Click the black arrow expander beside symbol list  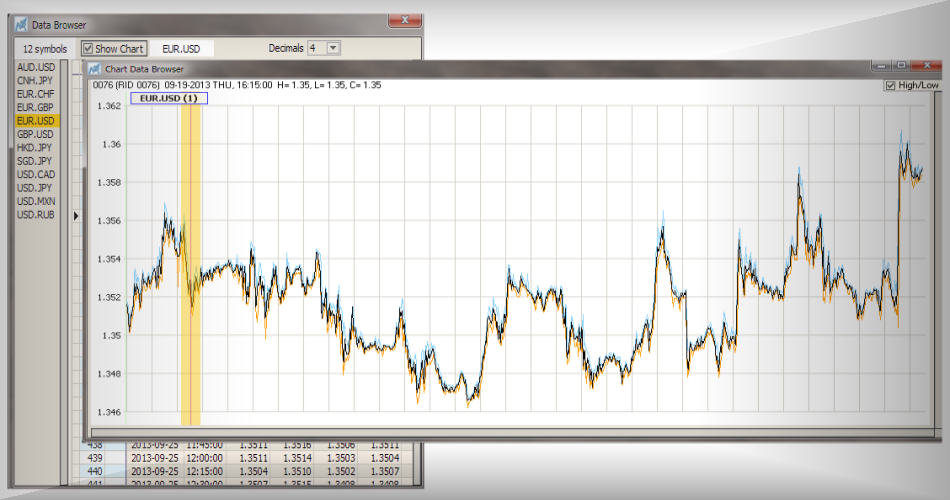pyautogui.click(x=76, y=215)
